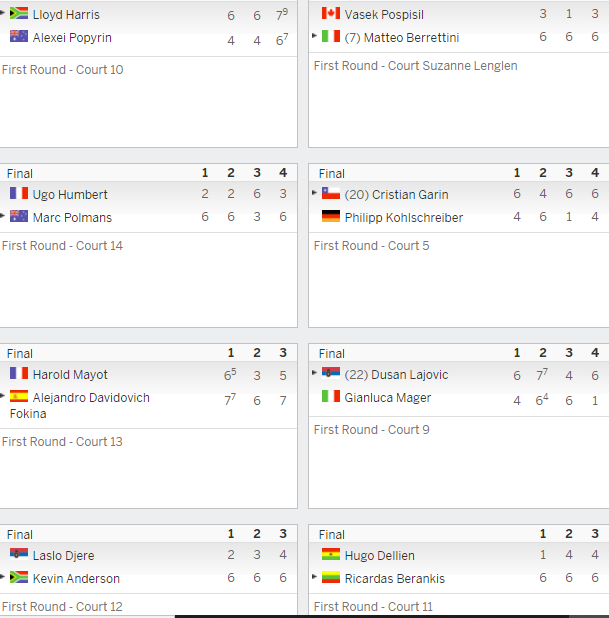Click the winner arrow beside Ricardas Berankis

click(x=314, y=577)
